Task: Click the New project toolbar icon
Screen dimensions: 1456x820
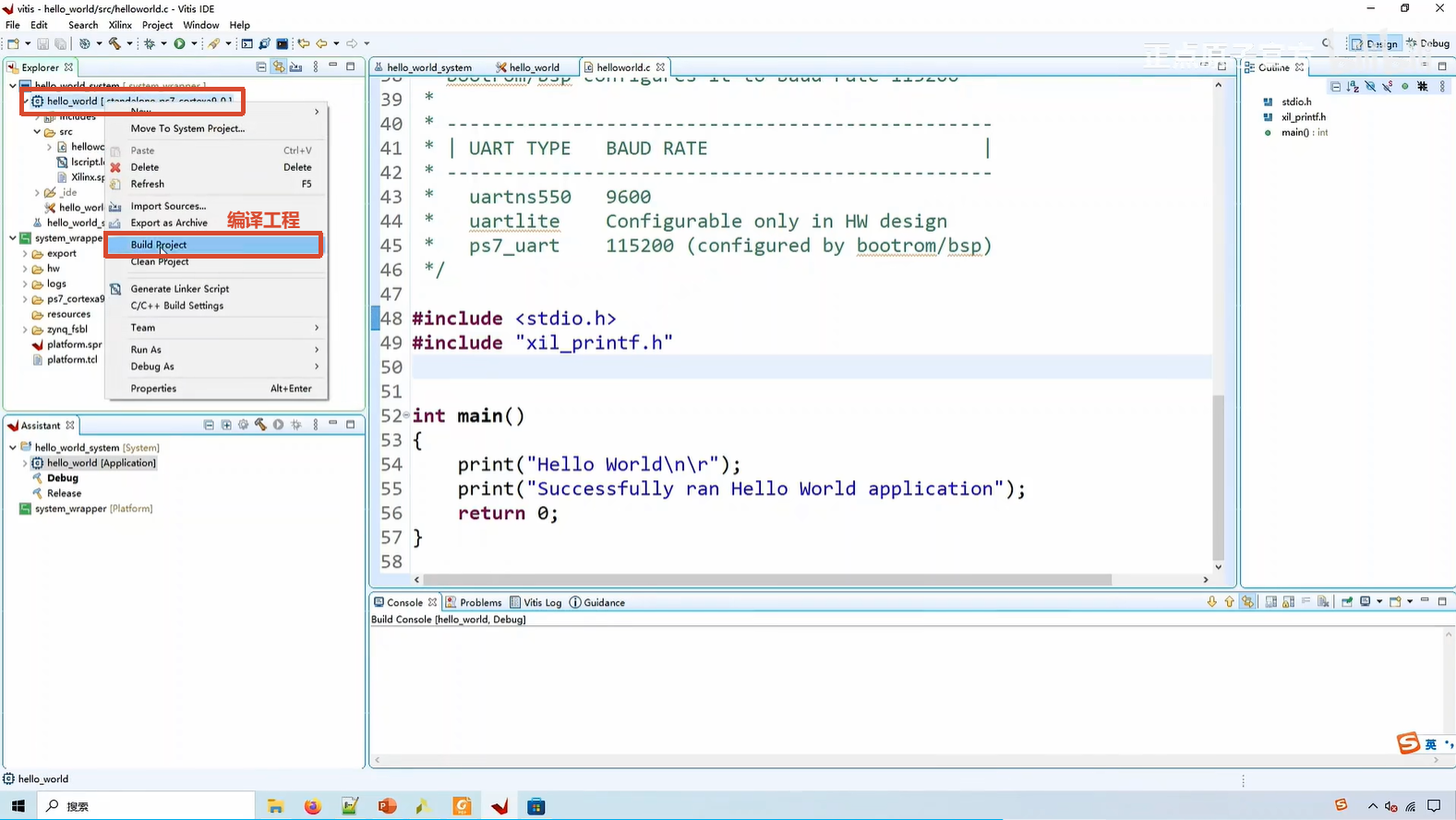Action: (13, 43)
